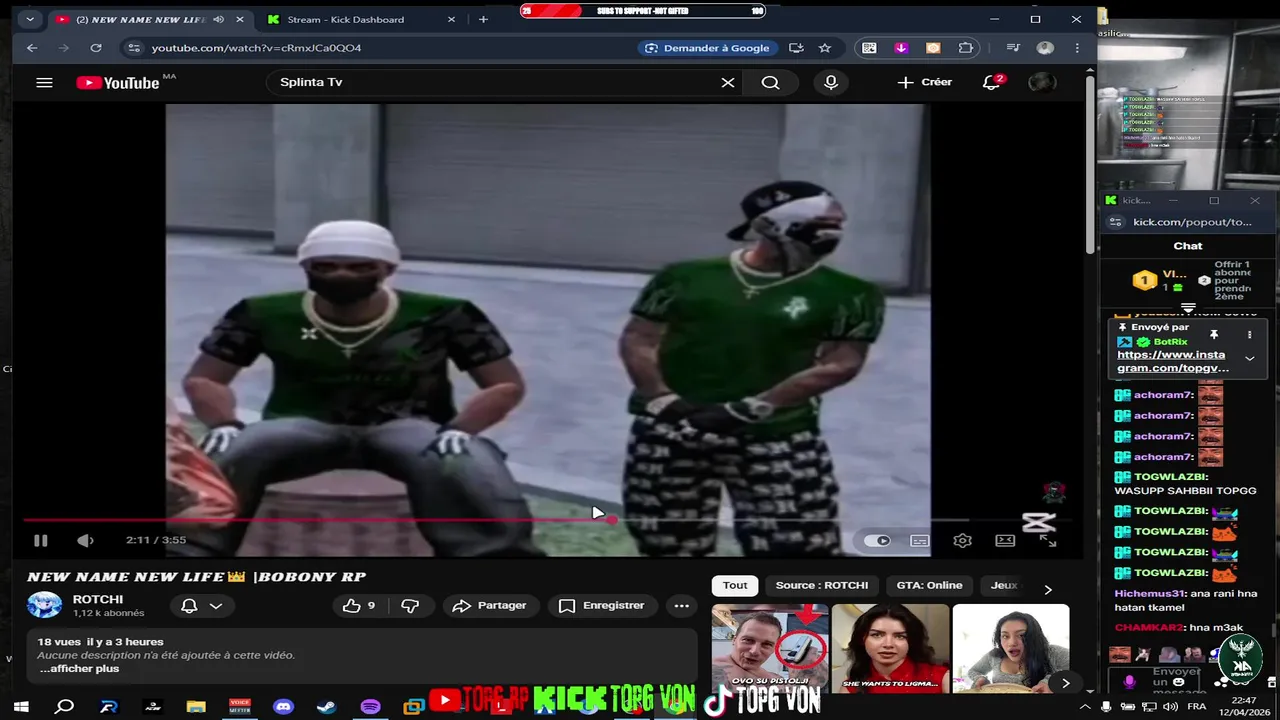Image resolution: width=1280 pixels, height=720 pixels.
Task: Focus the Chrome address bar URL
Action: [x=256, y=48]
